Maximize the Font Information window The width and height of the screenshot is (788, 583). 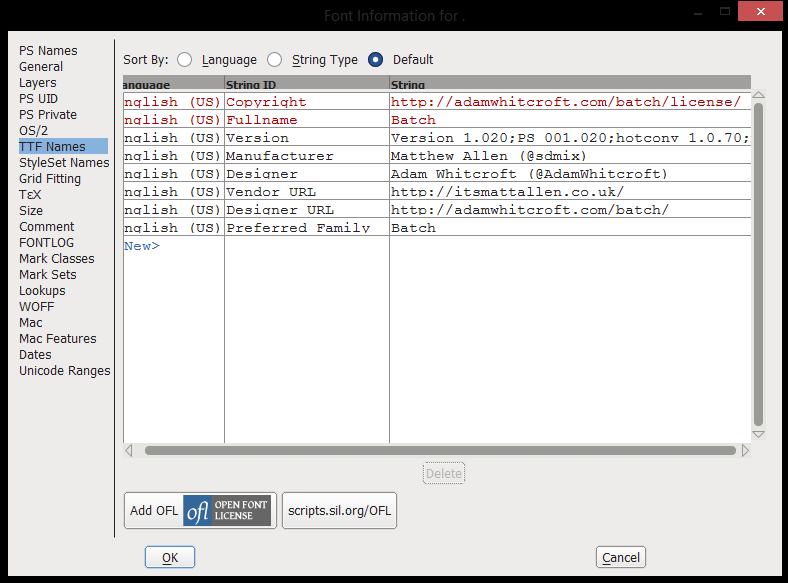(725, 11)
